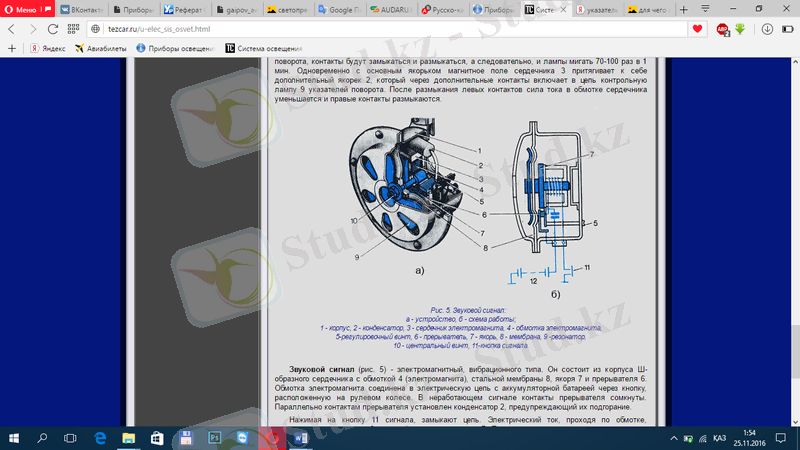The width and height of the screenshot is (800, 450).
Task: Switch to the Русско-ка tab
Action: (442, 10)
